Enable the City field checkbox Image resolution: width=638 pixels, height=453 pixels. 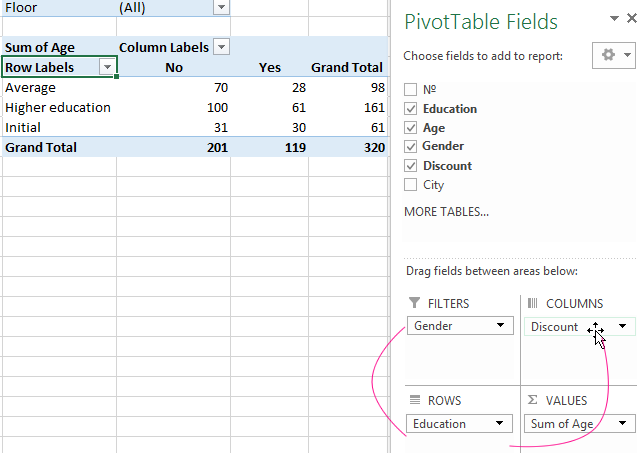(410, 185)
